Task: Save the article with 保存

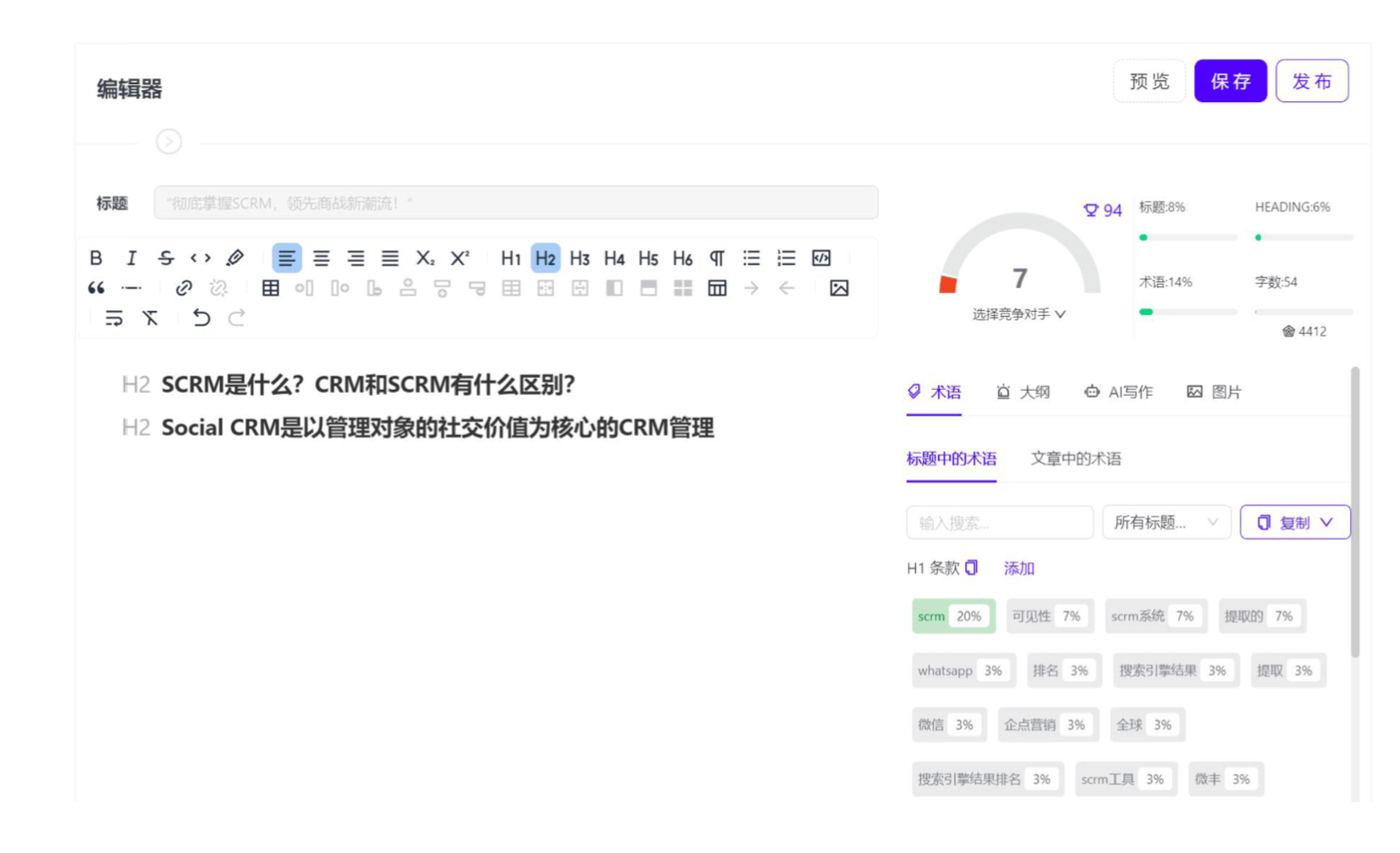Action: 1230,81
